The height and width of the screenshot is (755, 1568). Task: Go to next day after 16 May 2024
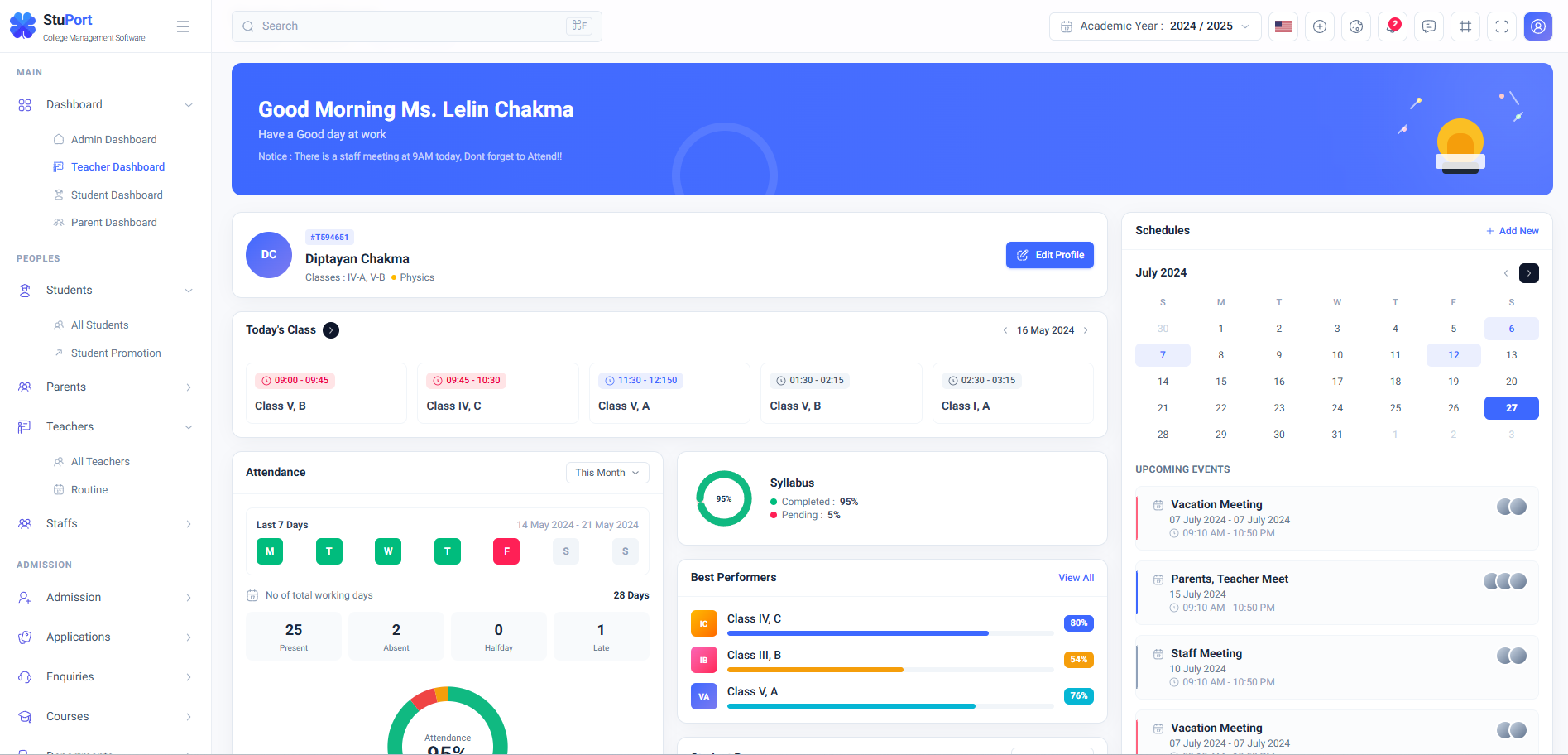pyautogui.click(x=1086, y=330)
